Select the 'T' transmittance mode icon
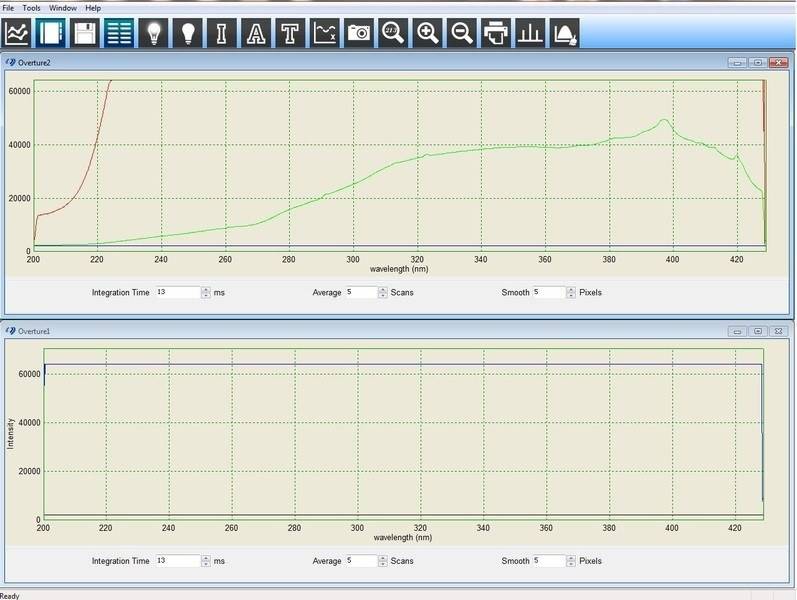The height and width of the screenshot is (600, 797). (x=290, y=32)
